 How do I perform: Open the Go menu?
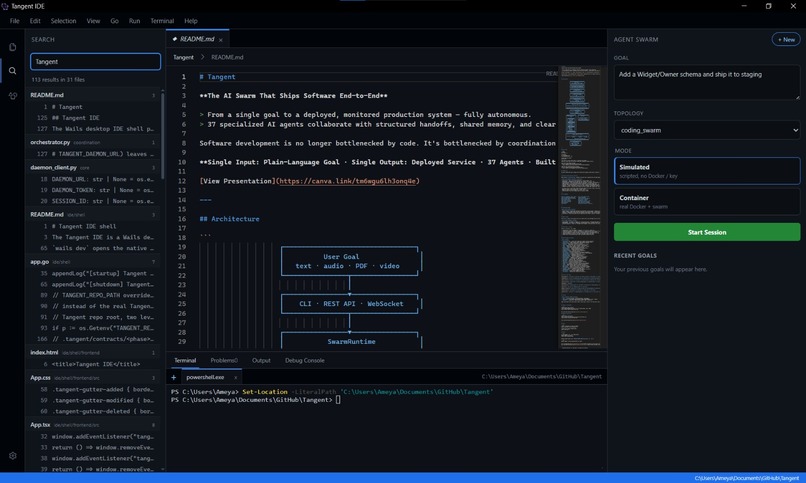(x=114, y=21)
